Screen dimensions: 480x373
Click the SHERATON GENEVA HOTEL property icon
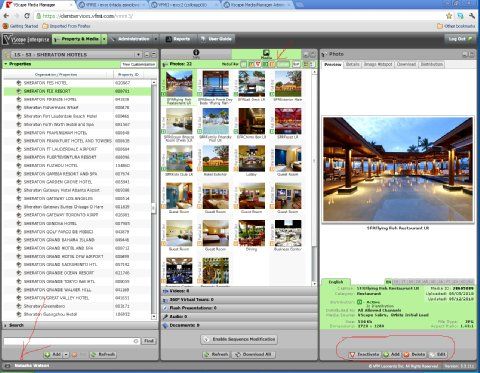tap(19, 223)
